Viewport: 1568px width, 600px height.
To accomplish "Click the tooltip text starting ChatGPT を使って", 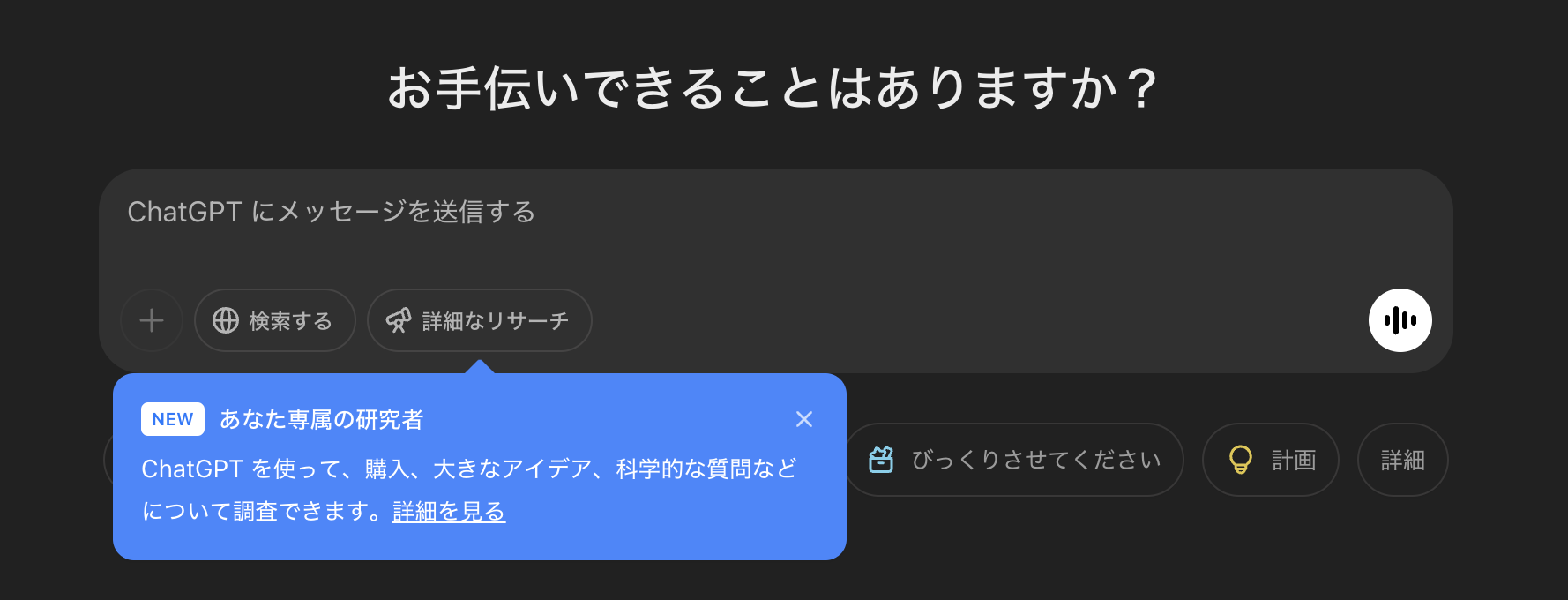I will coord(469,469).
